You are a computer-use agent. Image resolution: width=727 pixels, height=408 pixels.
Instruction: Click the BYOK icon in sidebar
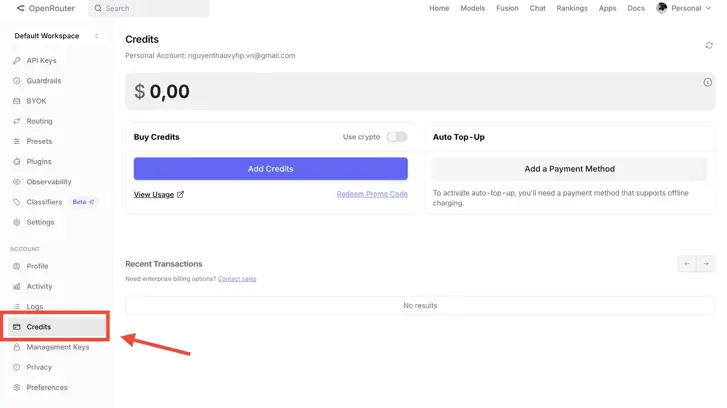click(17, 101)
